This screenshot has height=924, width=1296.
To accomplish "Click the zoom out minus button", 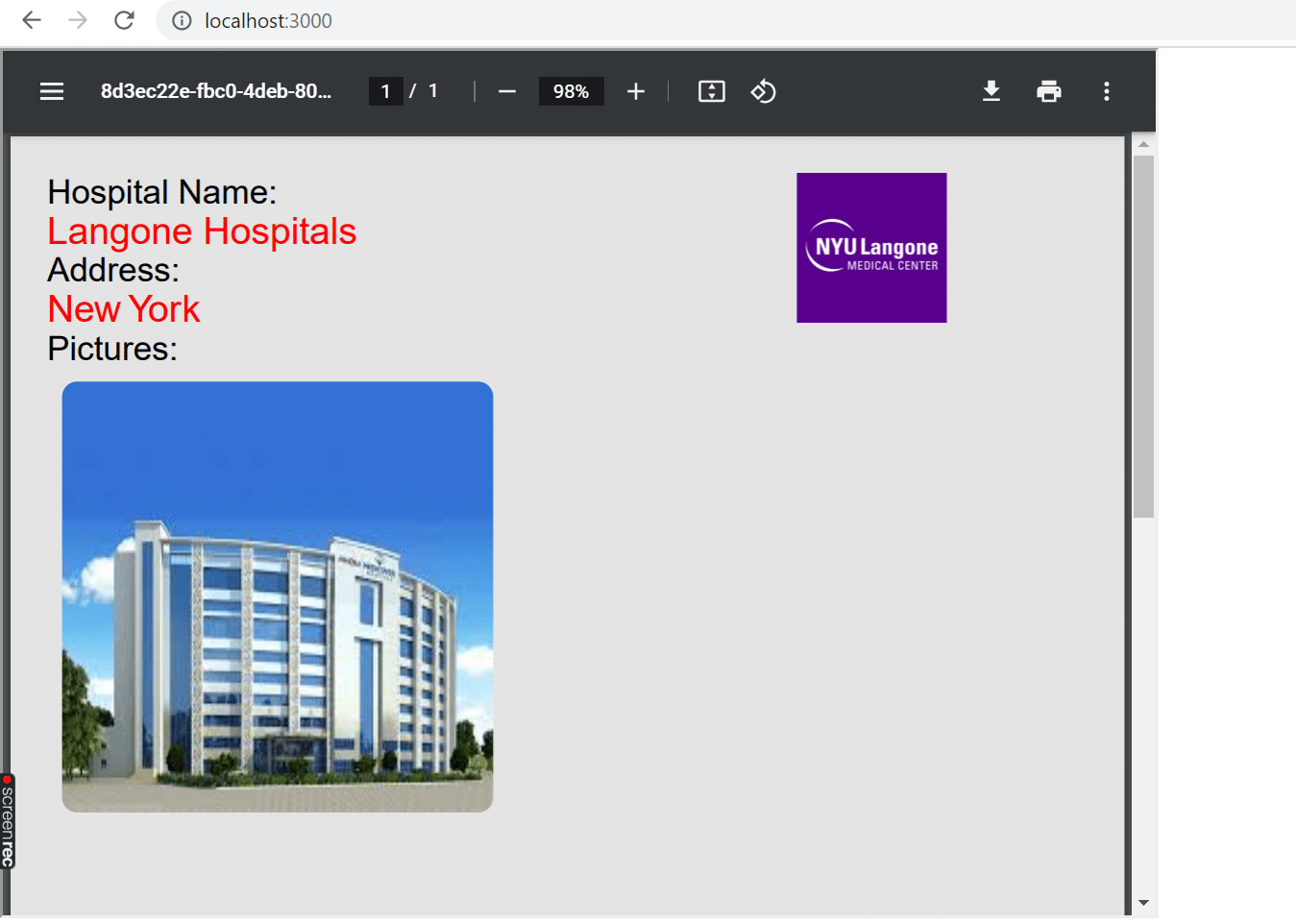I will [507, 91].
